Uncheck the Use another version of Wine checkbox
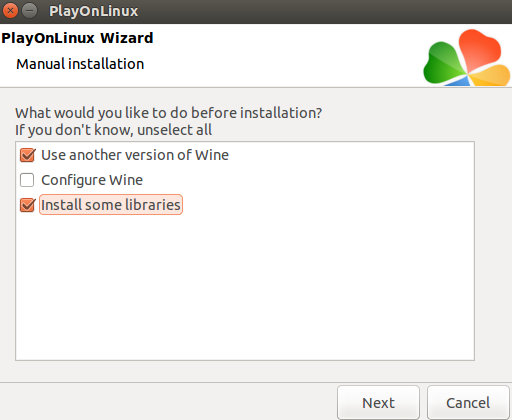This screenshot has height=420, width=512. 27,155
